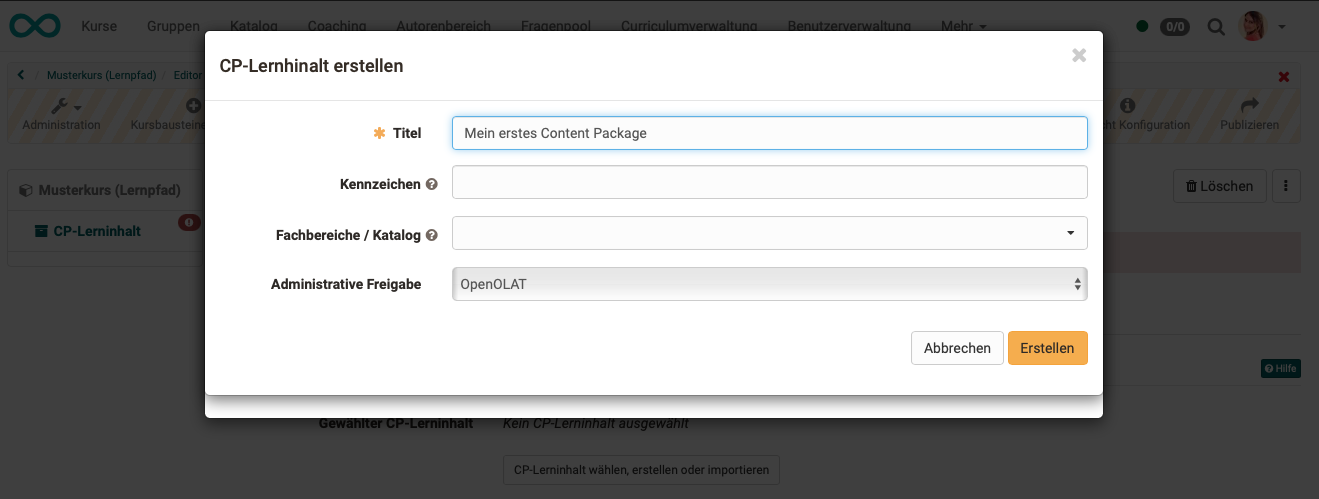Click into the Titel text field
Viewport: 1319px width, 499px height.
coord(769,133)
